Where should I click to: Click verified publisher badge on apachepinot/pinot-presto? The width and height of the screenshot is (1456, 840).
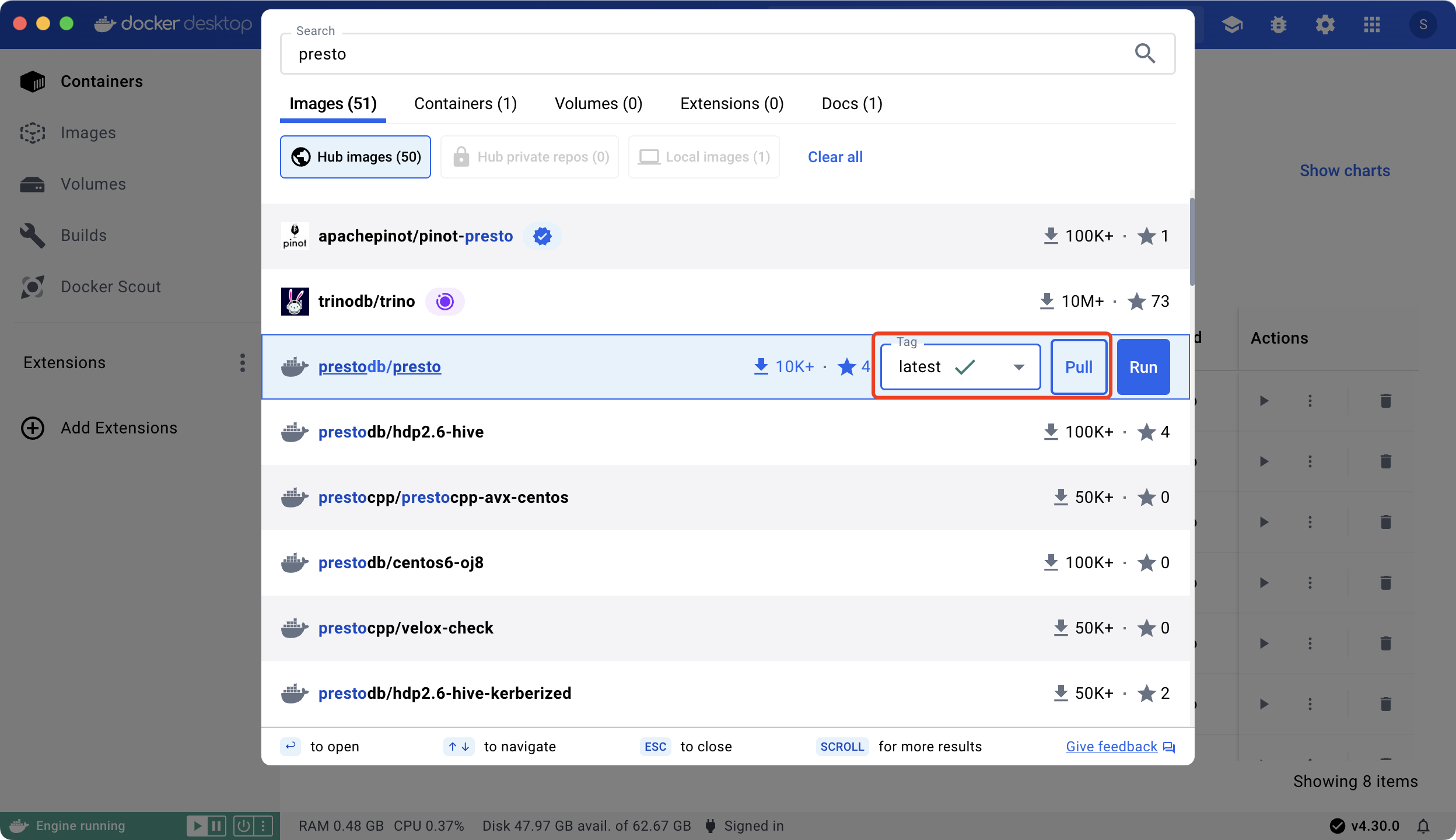point(542,236)
